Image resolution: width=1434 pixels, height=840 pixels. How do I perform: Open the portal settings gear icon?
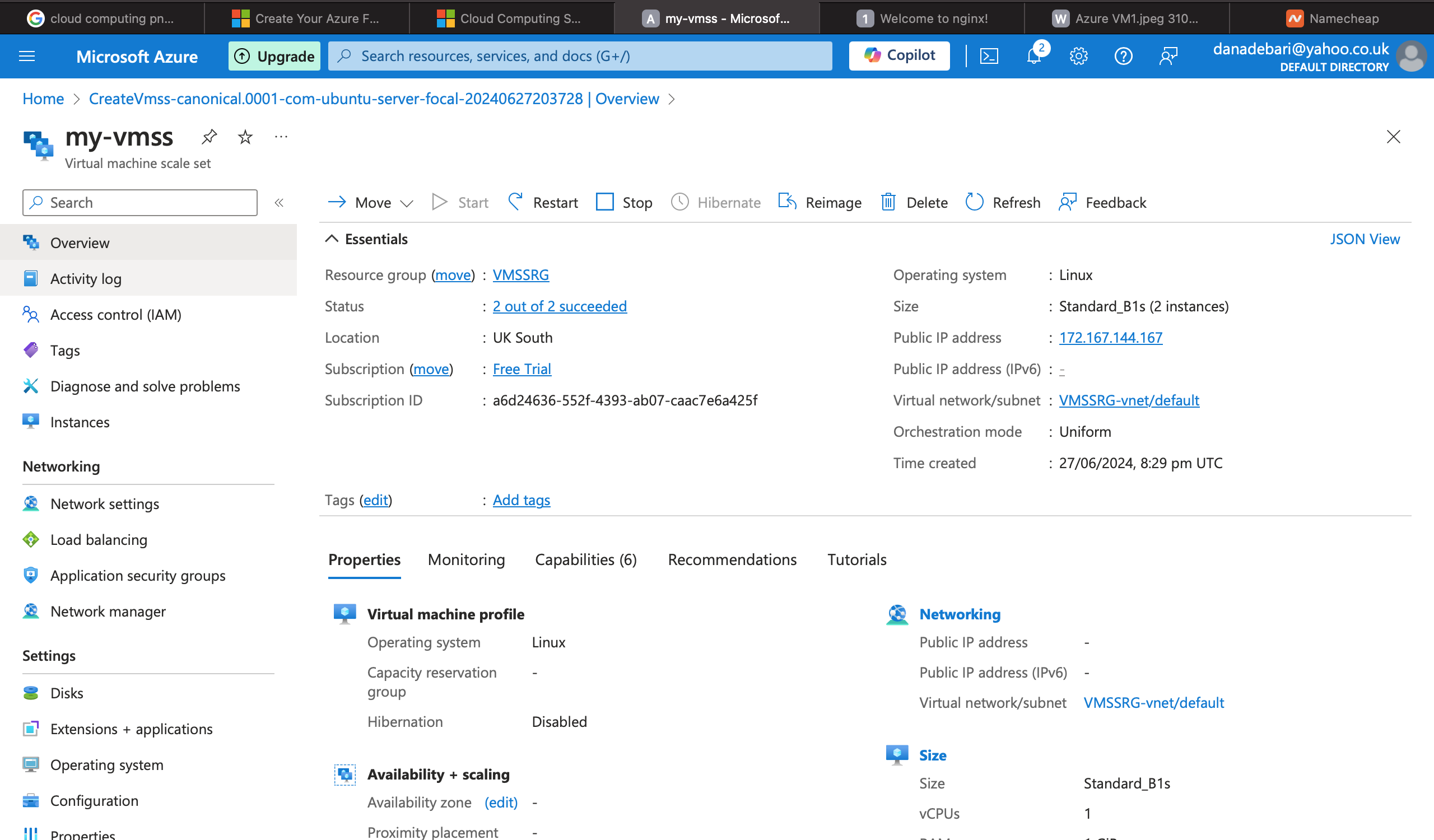tap(1078, 56)
